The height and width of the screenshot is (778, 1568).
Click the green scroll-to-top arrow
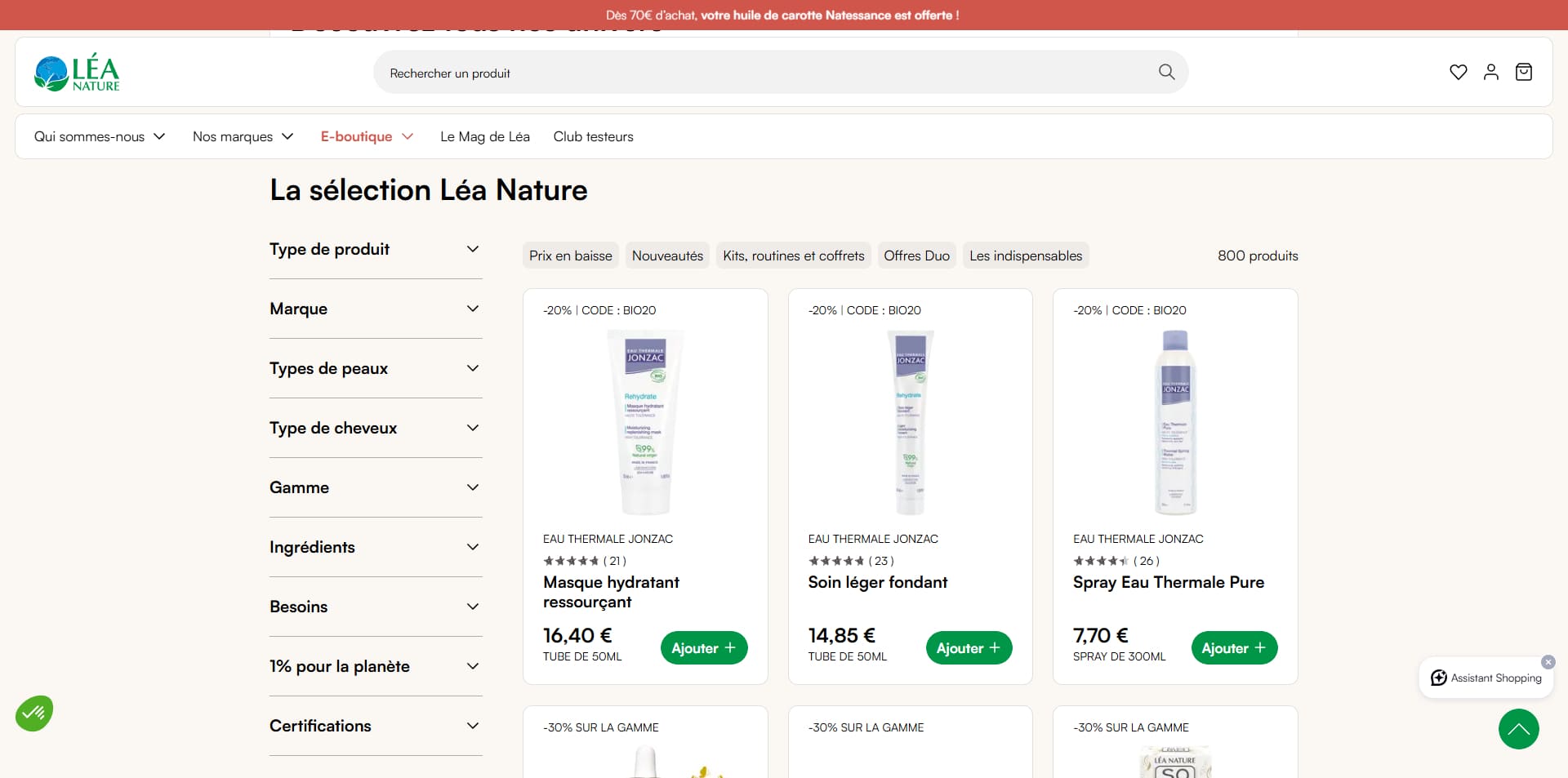1518,729
